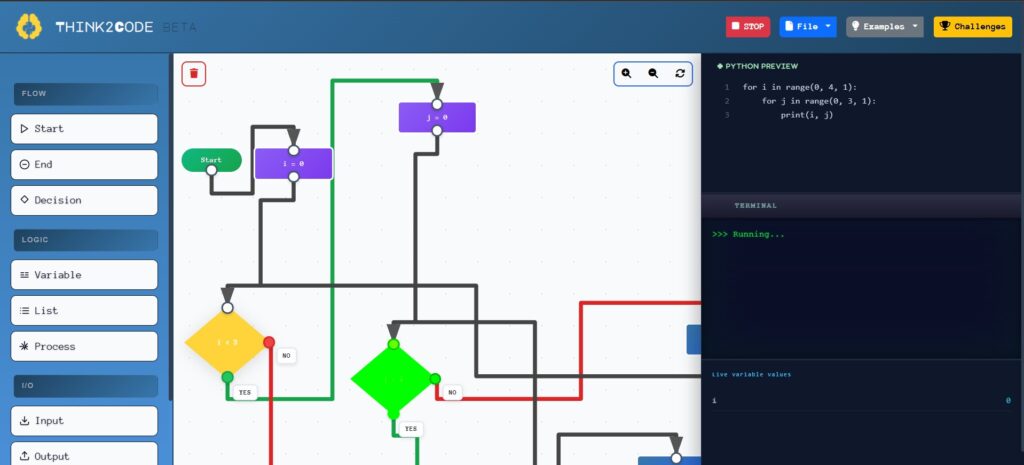
Task: Add an Output block from sidebar
Action: 84,455
